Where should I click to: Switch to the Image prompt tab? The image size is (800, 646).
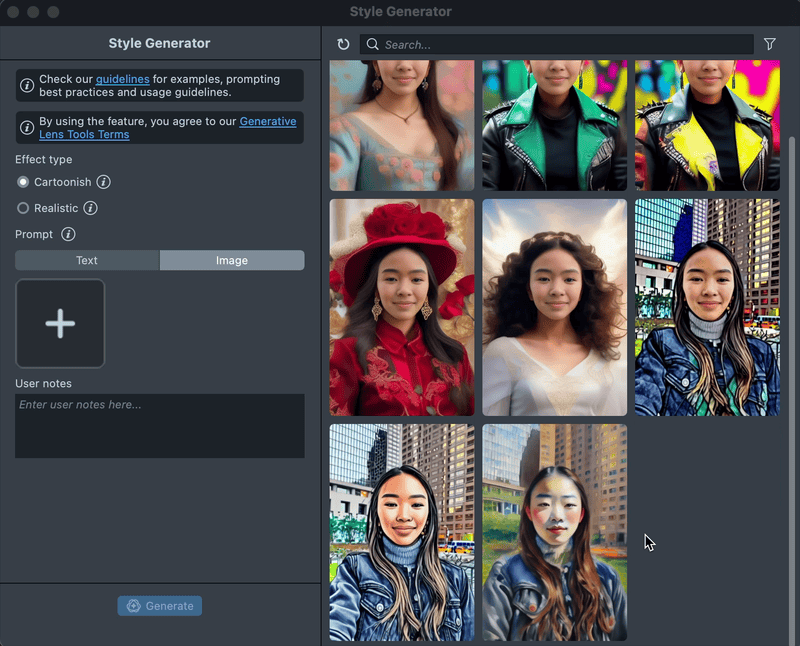[x=231, y=260]
